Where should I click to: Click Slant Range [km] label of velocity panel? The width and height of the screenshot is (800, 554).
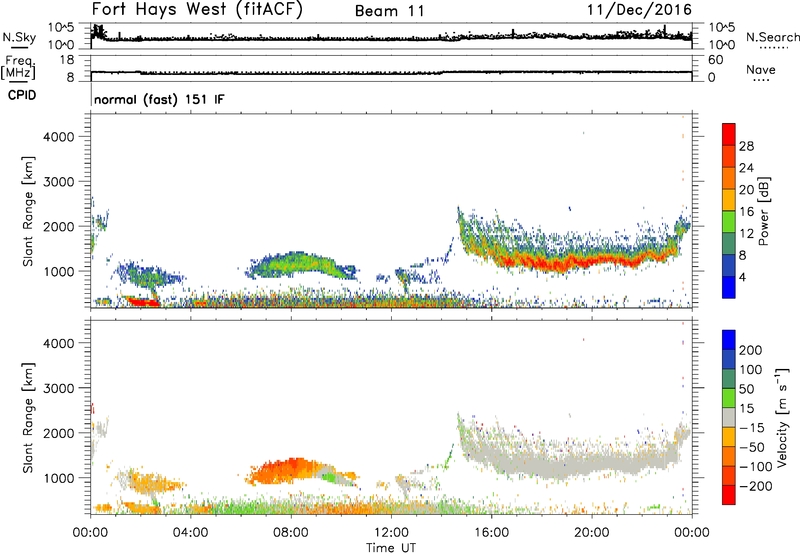[x=28, y=418]
